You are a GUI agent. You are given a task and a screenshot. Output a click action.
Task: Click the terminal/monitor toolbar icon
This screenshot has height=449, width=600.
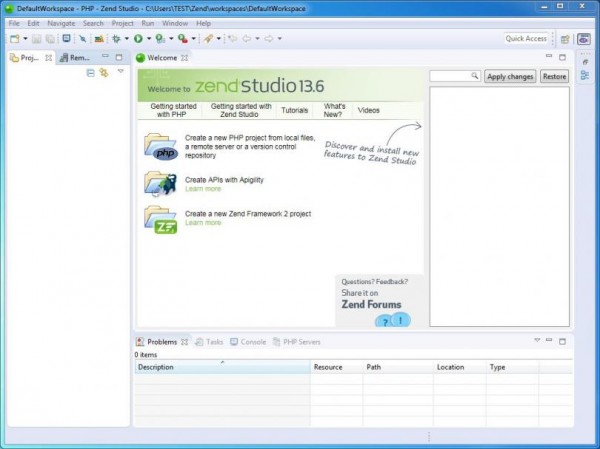67,38
